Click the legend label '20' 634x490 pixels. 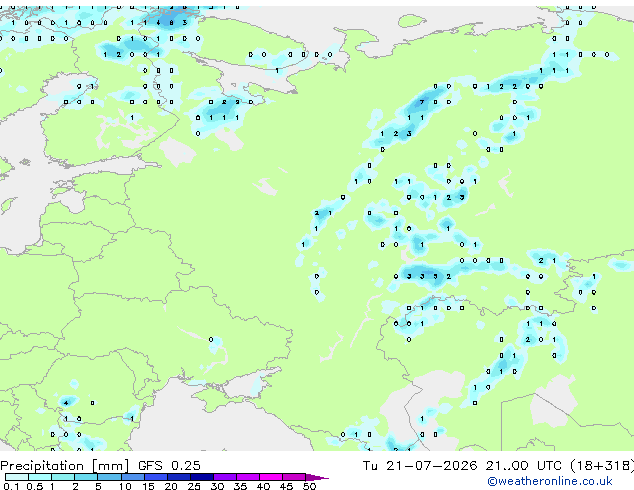pyautogui.click(x=171, y=486)
